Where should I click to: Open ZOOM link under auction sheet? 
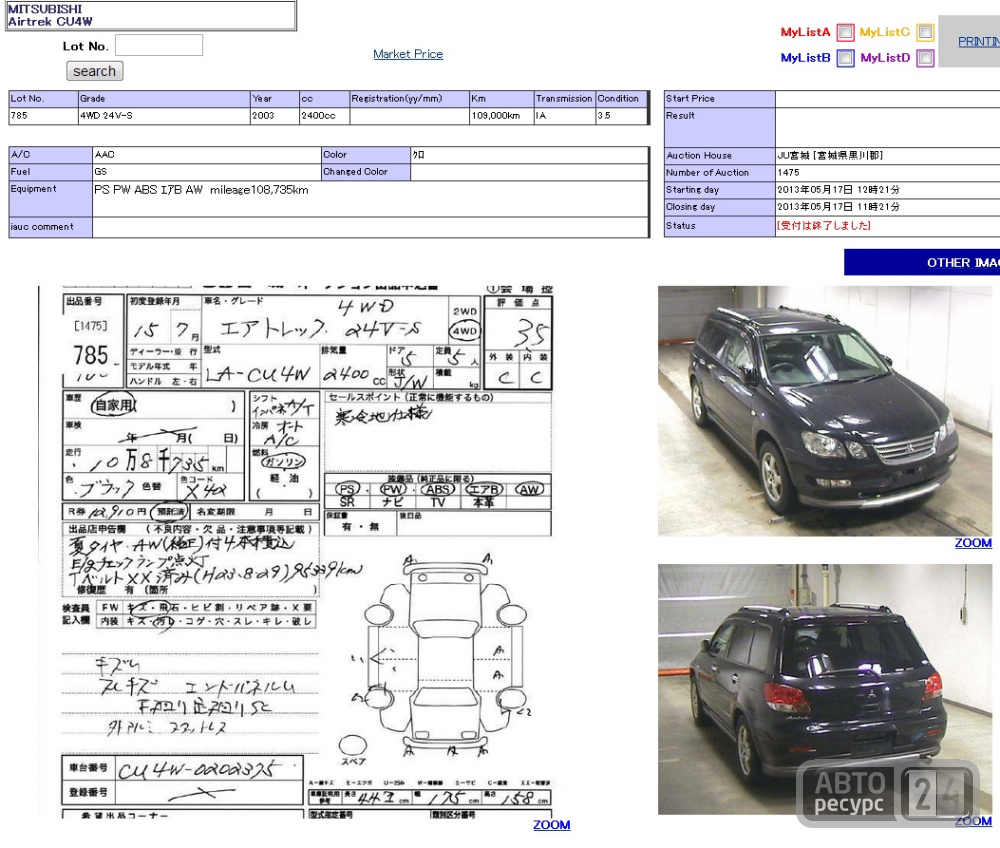coord(552,824)
